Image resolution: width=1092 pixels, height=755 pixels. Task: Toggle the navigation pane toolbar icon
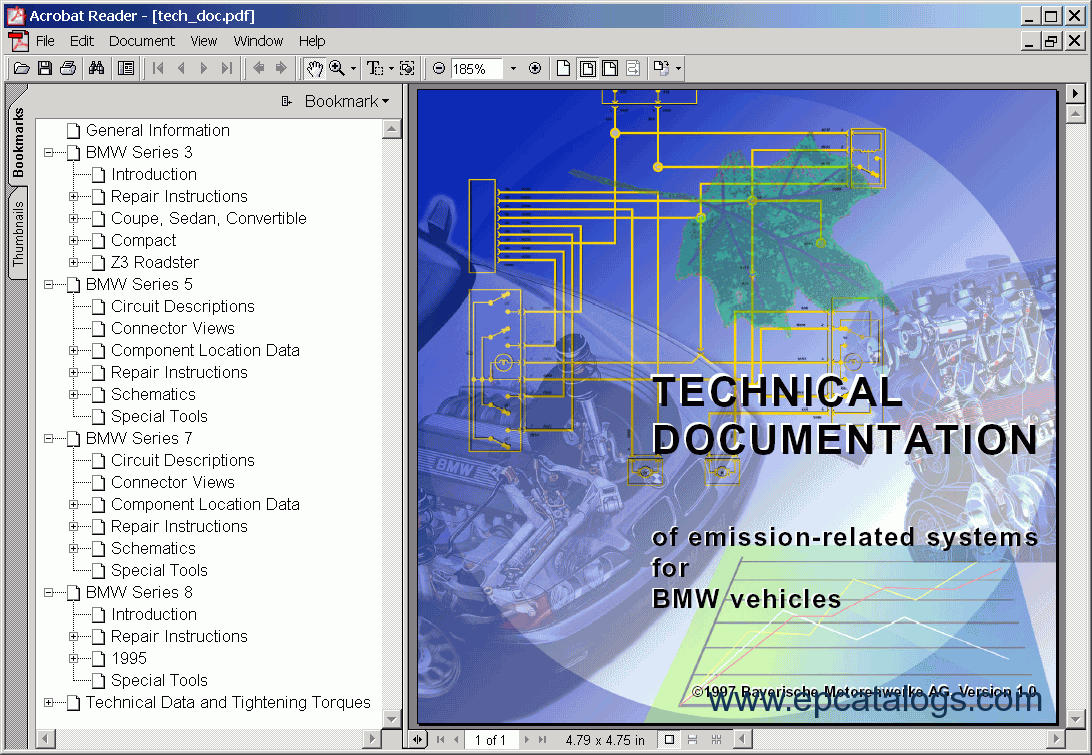point(126,68)
